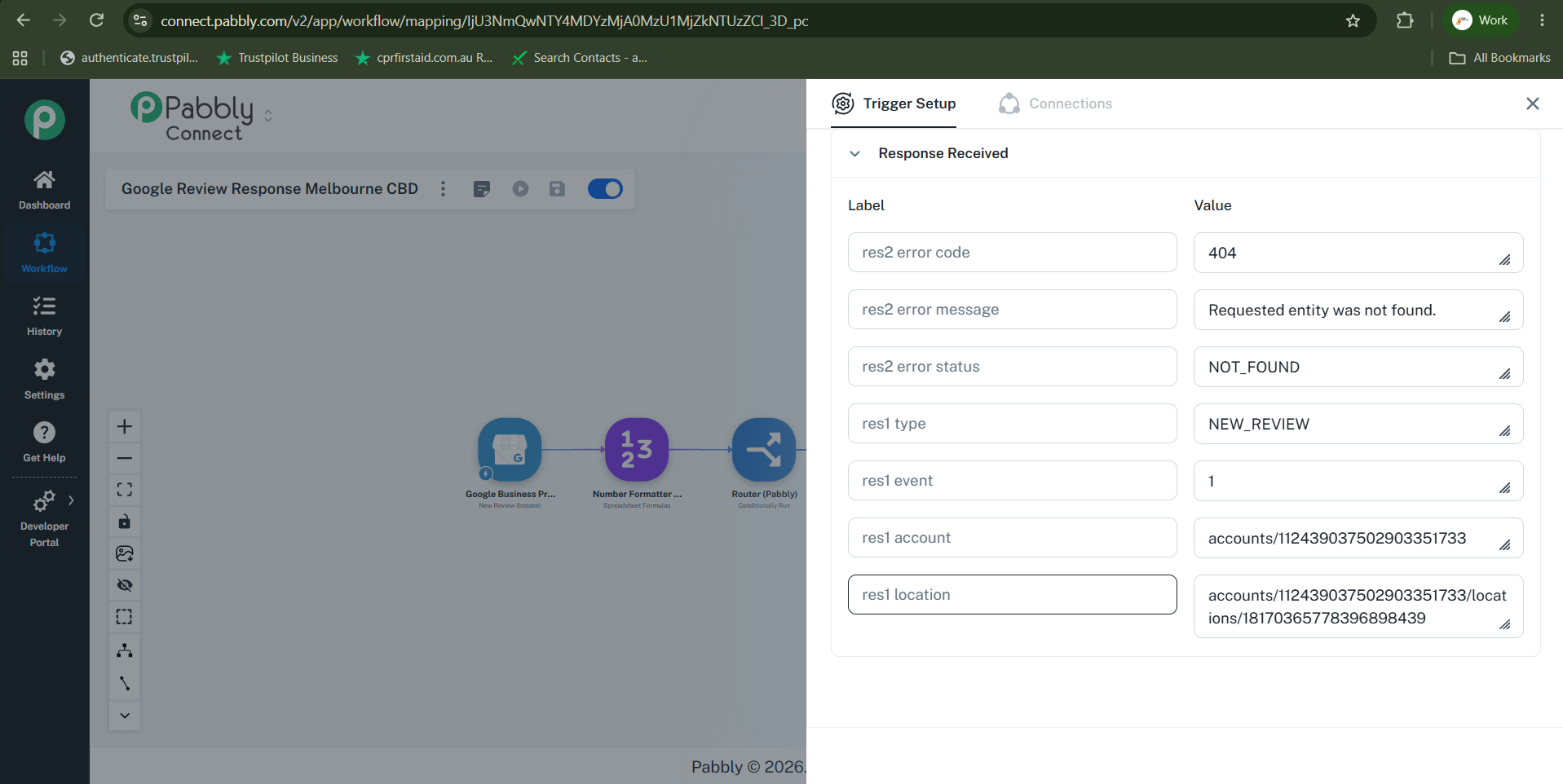Image resolution: width=1563 pixels, height=784 pixels.
Task: Open the Pabbly Connect app switcher arrows
Action: [x=268, y=116]
